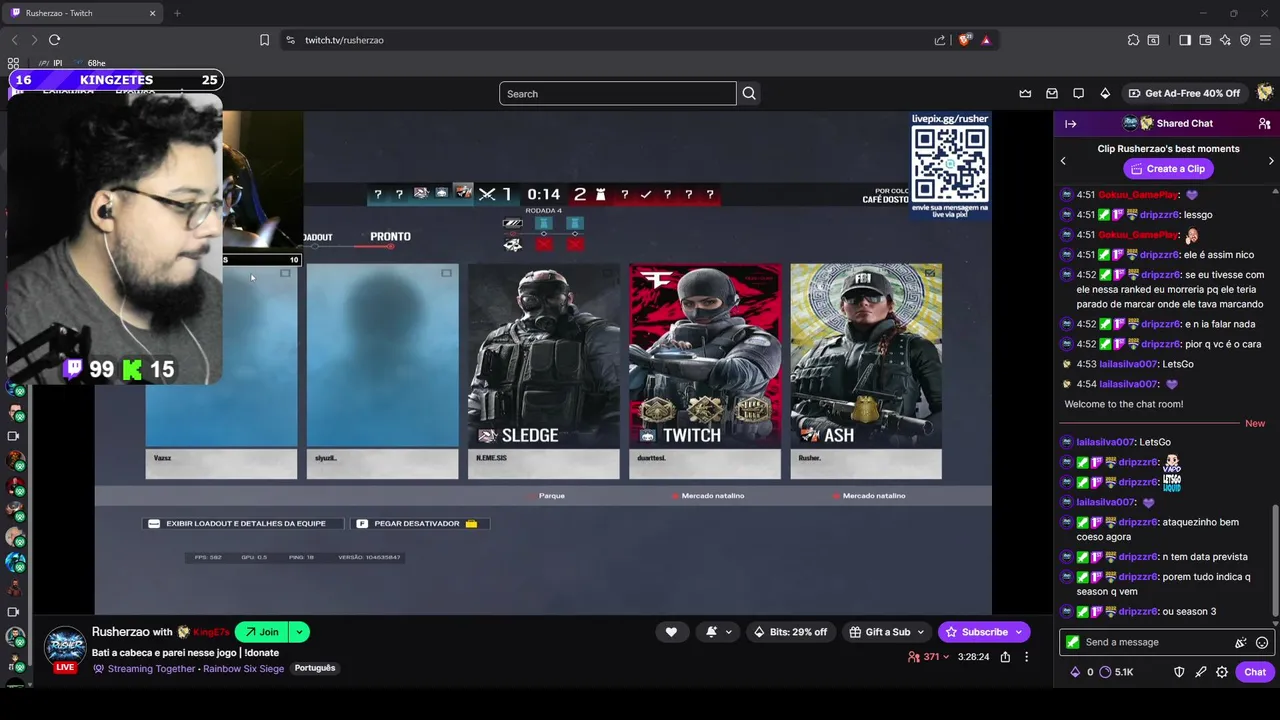Open the Gift a Sub dropdown
Screen dimensions: 1280x720
(x=887, y=632)
